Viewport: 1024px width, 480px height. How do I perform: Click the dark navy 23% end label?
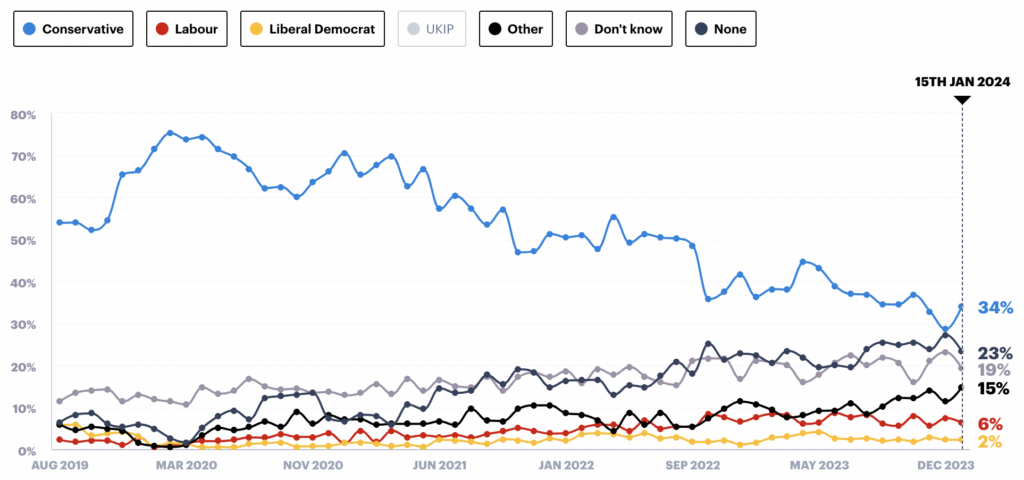pos(995,352)
